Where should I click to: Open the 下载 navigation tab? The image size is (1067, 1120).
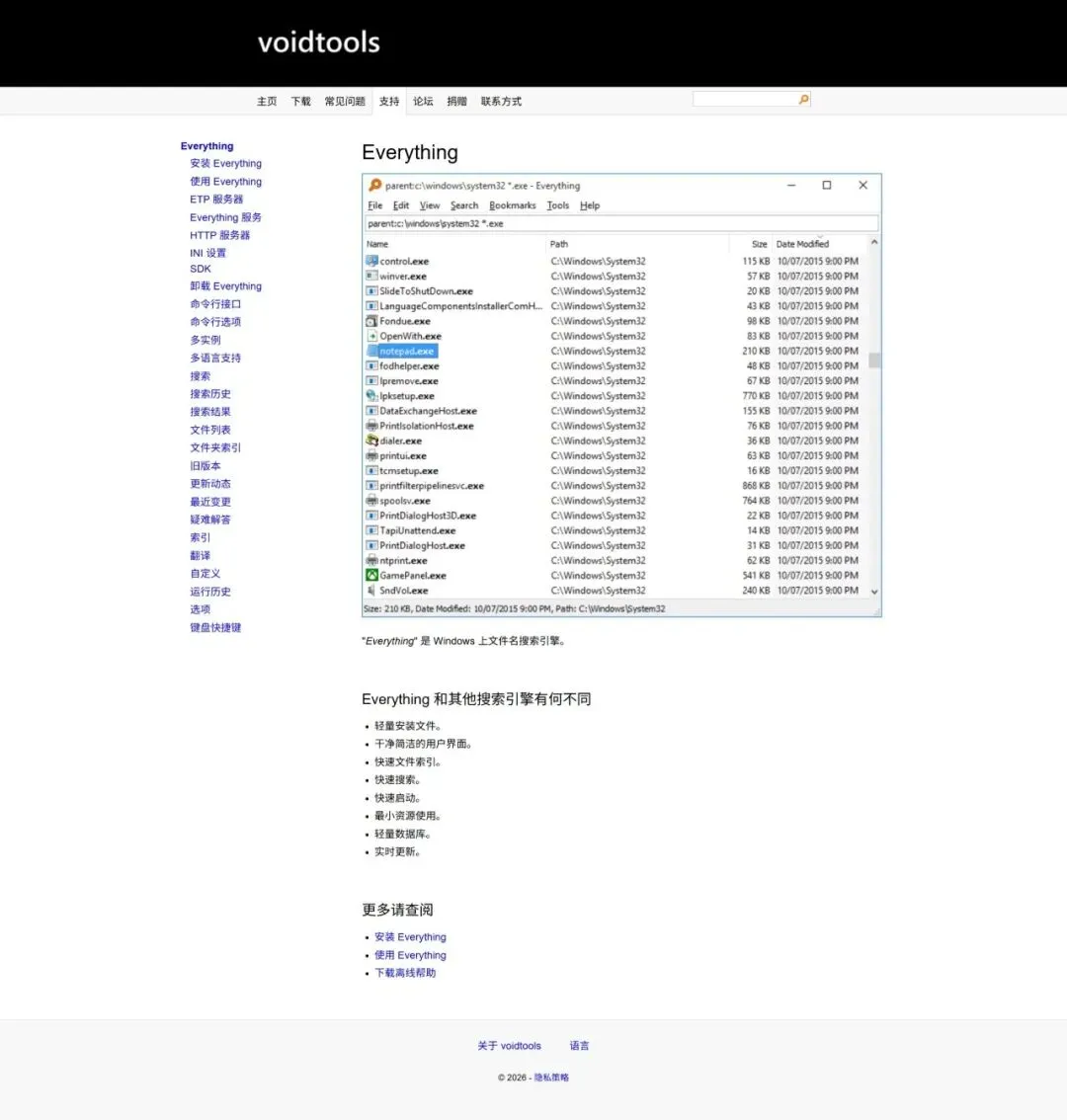(x=301, y=102)
